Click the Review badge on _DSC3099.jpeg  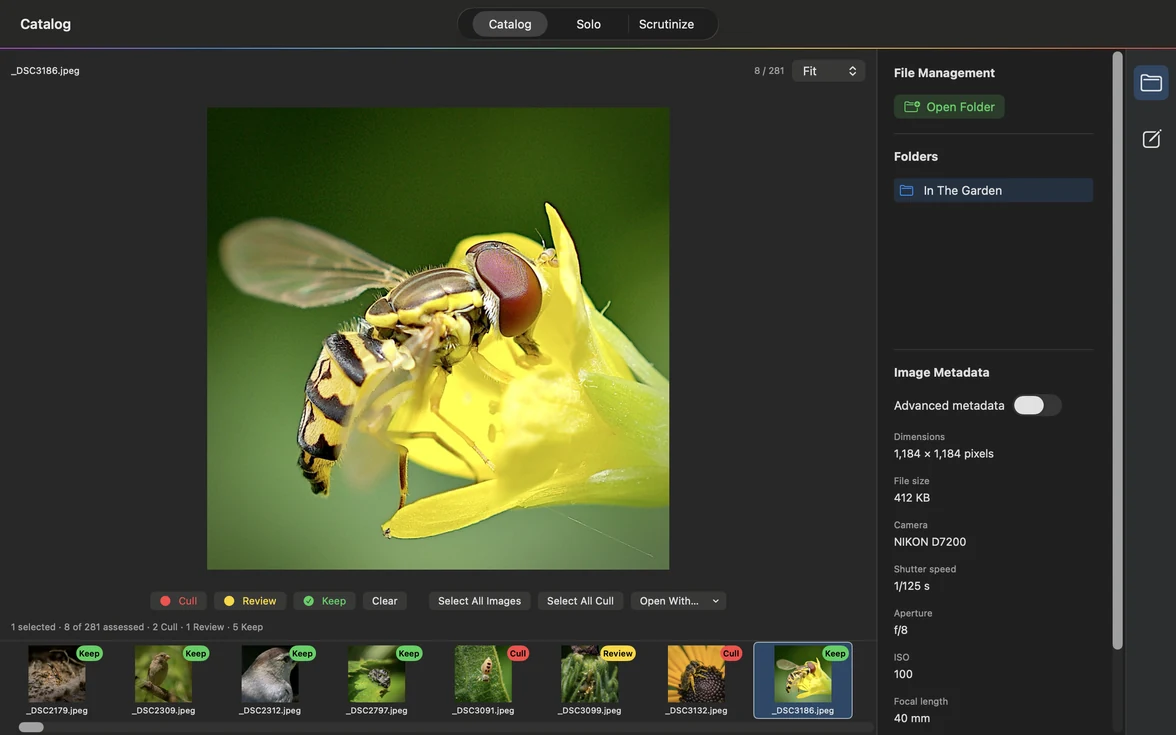(617, 653)
